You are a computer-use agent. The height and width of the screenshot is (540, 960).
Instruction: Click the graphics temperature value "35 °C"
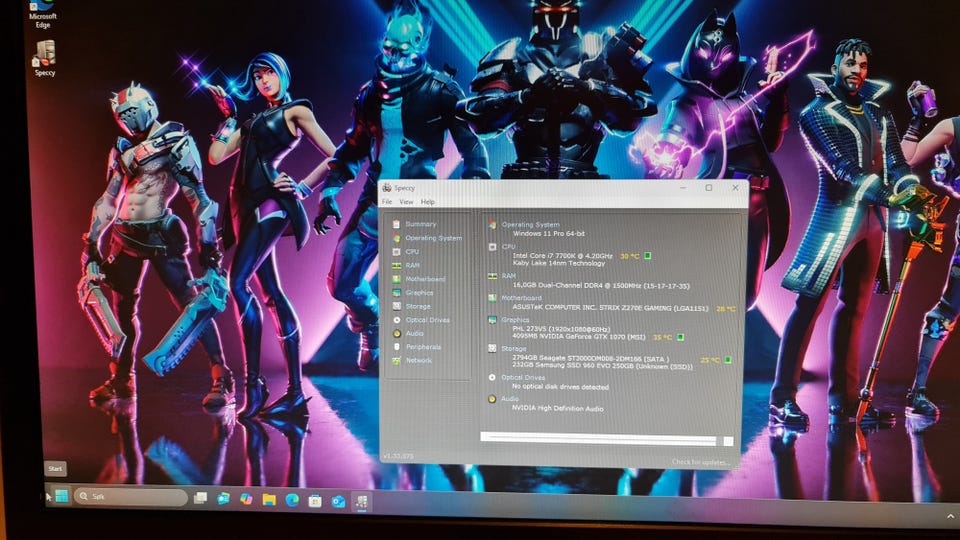pos(662,337)
